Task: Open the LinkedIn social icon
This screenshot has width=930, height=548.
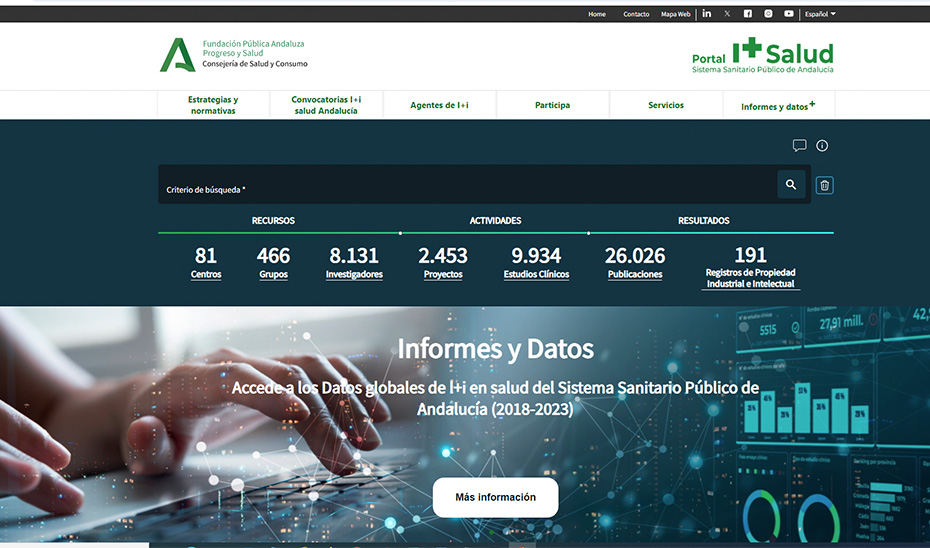Action: click(707, 14)
